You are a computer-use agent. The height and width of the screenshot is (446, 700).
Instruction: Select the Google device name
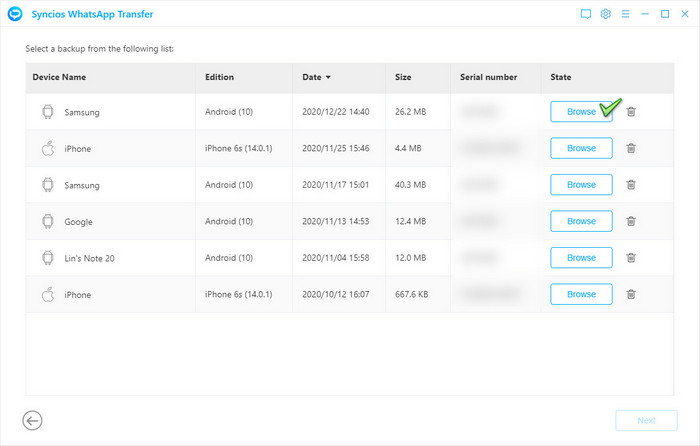point(78,222)
